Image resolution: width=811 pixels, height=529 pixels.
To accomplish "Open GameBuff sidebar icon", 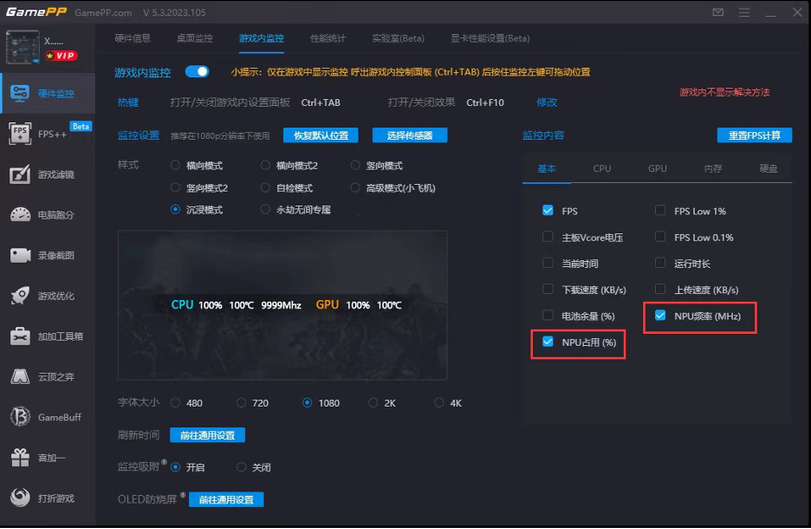I will (x=20, y=417).
